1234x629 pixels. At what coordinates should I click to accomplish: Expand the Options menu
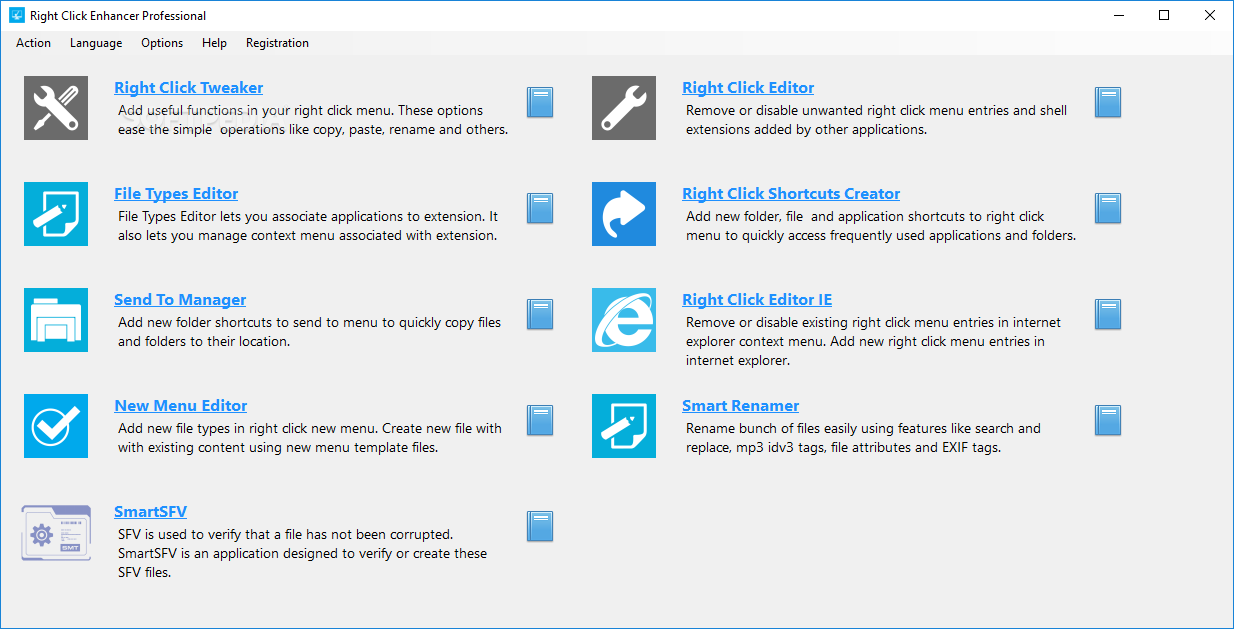[x=162, y=43]
